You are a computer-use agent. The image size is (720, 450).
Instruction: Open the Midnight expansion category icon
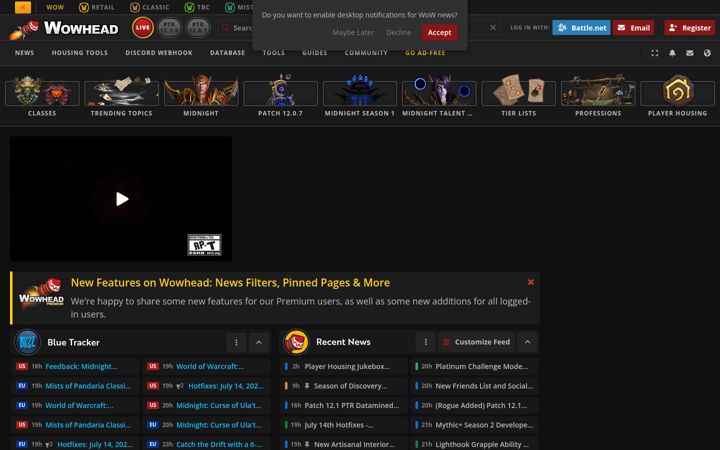point(201,91)
